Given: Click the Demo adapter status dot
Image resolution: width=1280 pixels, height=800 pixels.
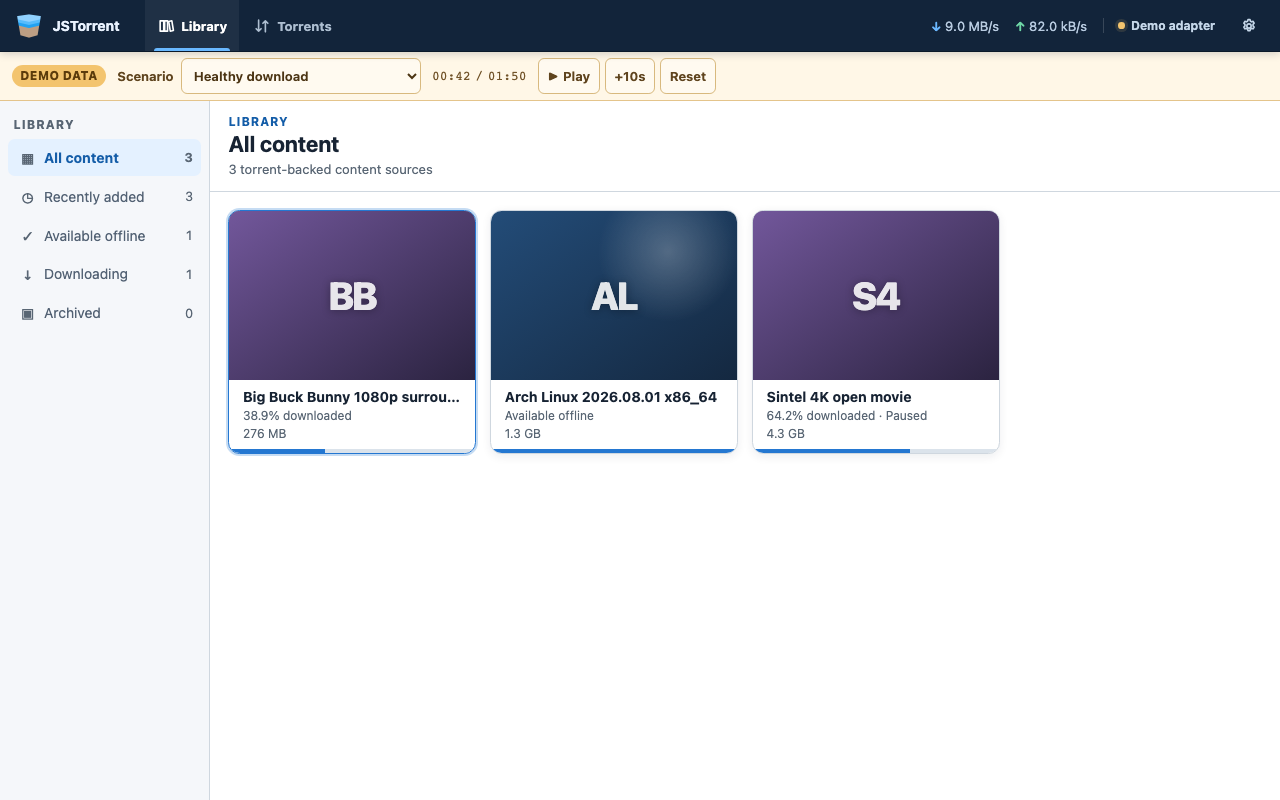Looking at the screenshot, I should [x=1121, y=26].
